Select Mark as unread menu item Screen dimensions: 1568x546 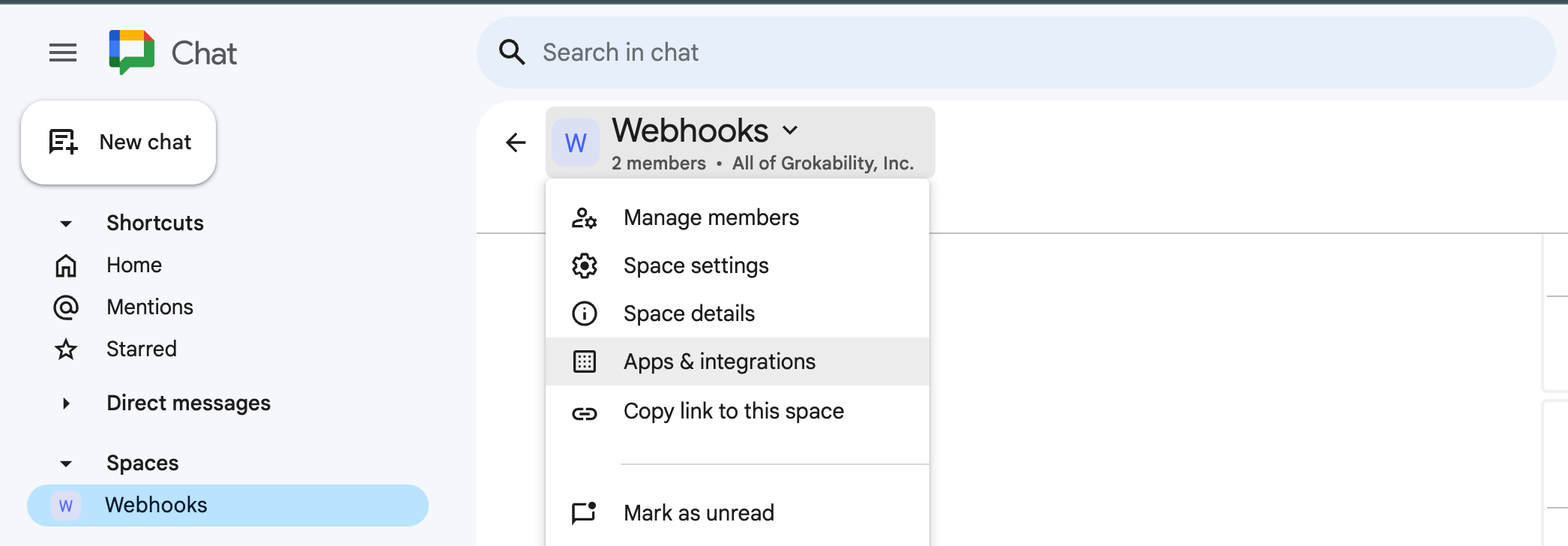[738, 513]
